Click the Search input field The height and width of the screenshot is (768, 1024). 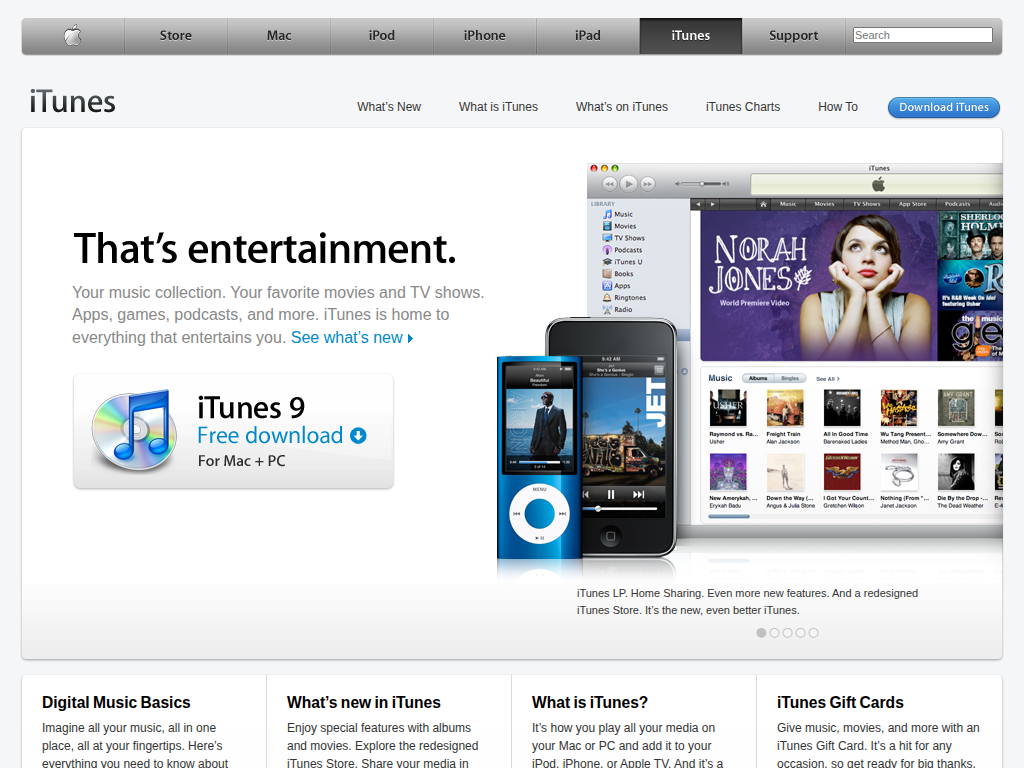point(923,35)
